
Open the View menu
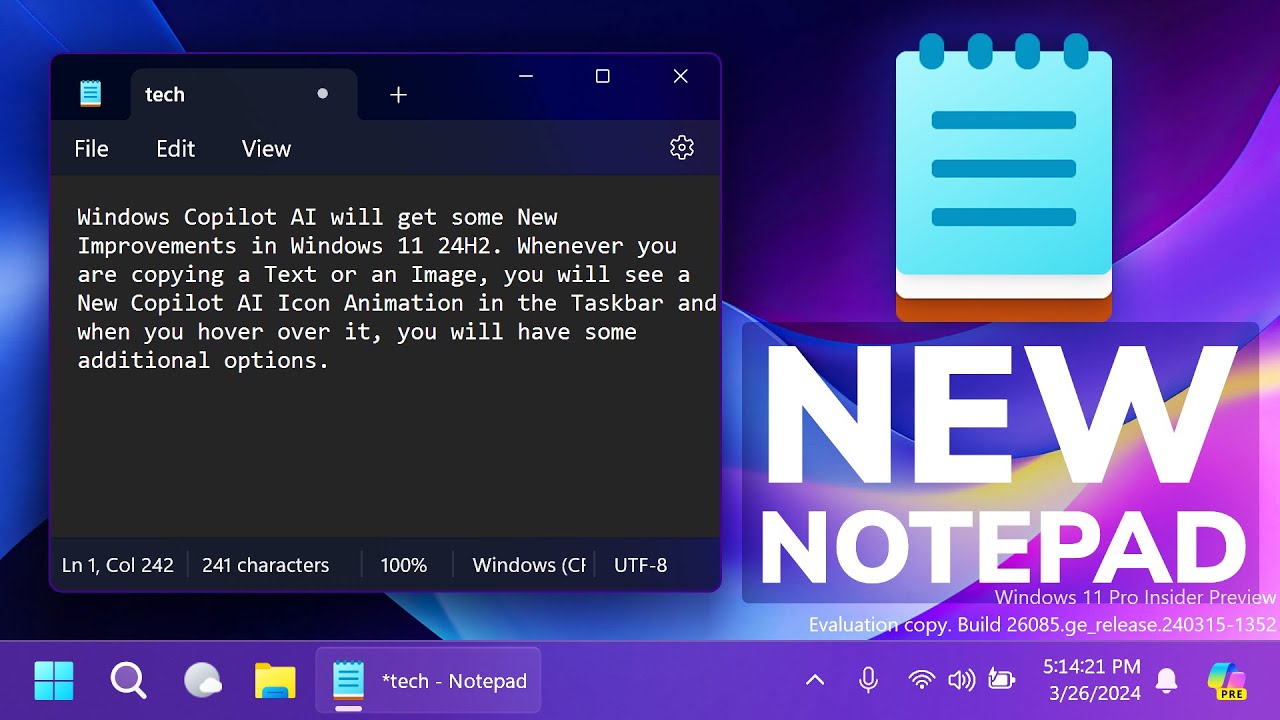266,149
